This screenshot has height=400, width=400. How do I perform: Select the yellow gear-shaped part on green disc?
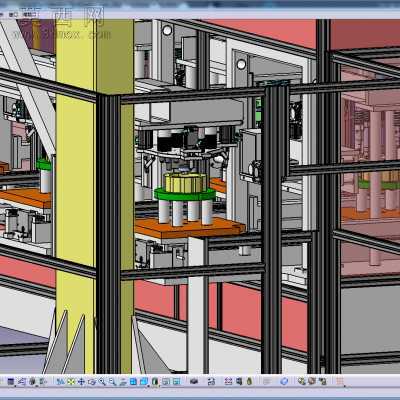(185, 183)
